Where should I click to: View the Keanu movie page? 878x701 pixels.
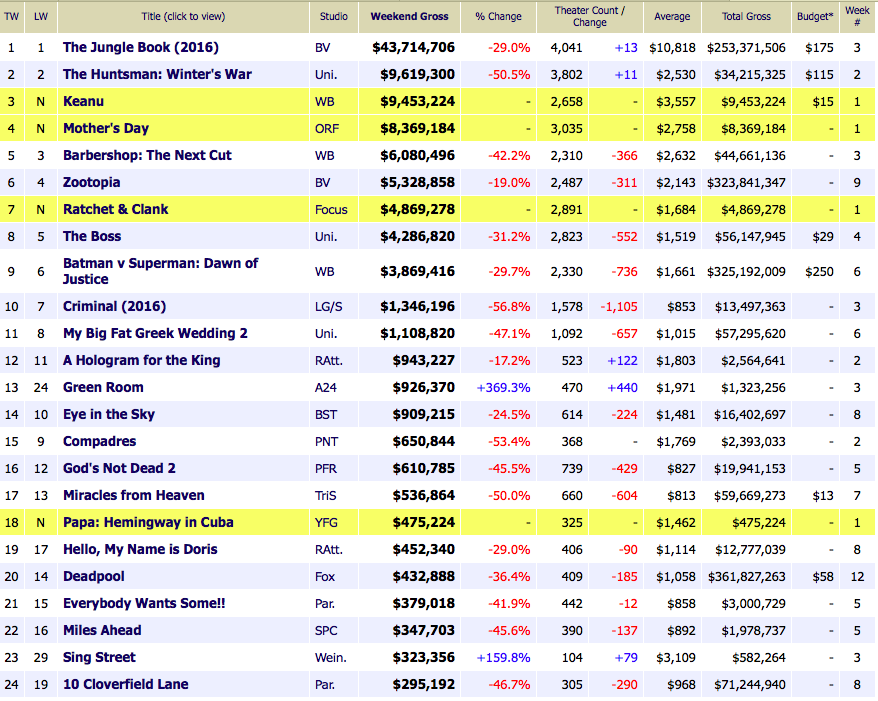[83, 101]
